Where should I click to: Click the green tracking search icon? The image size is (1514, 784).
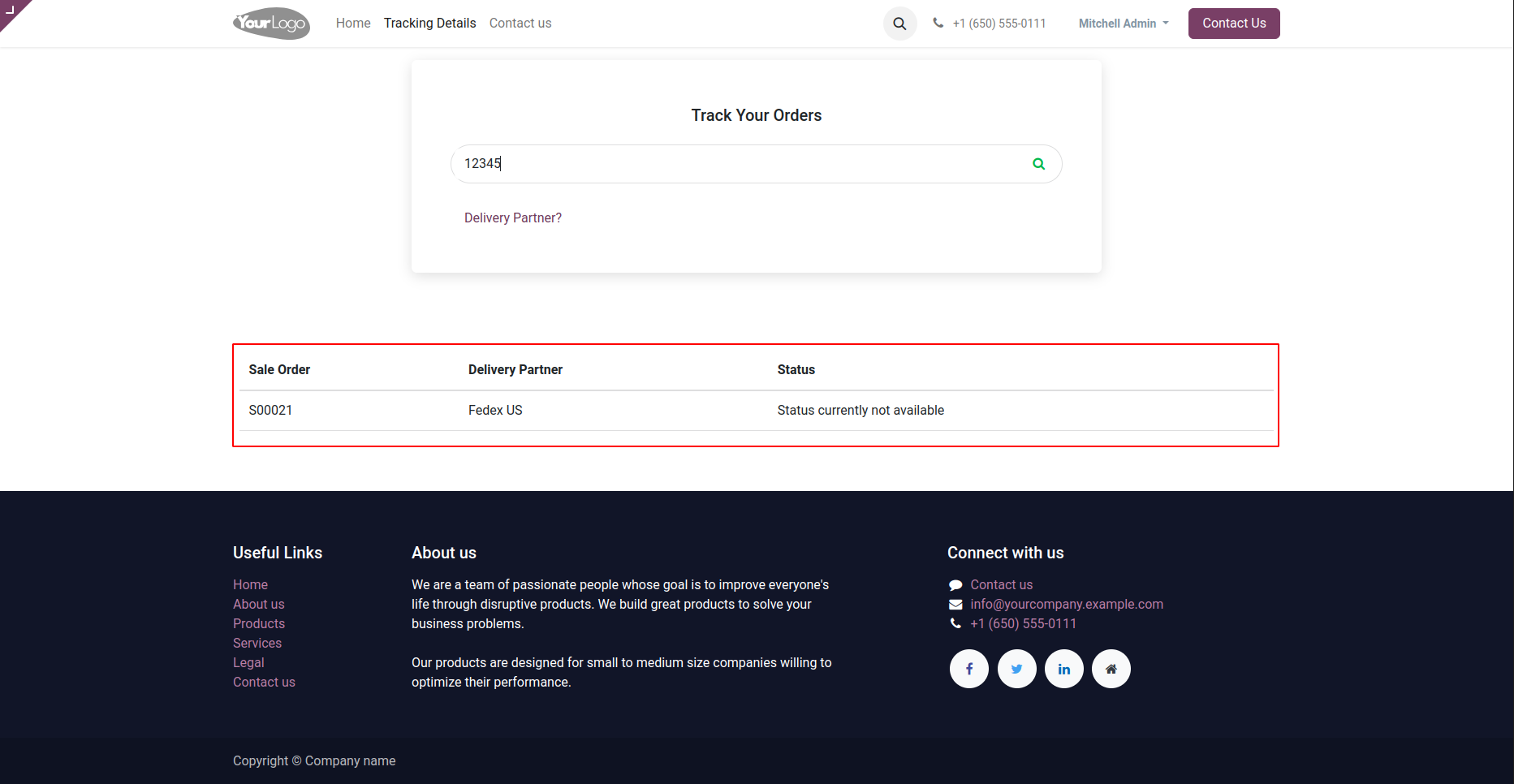click(x=1038, y=164)
